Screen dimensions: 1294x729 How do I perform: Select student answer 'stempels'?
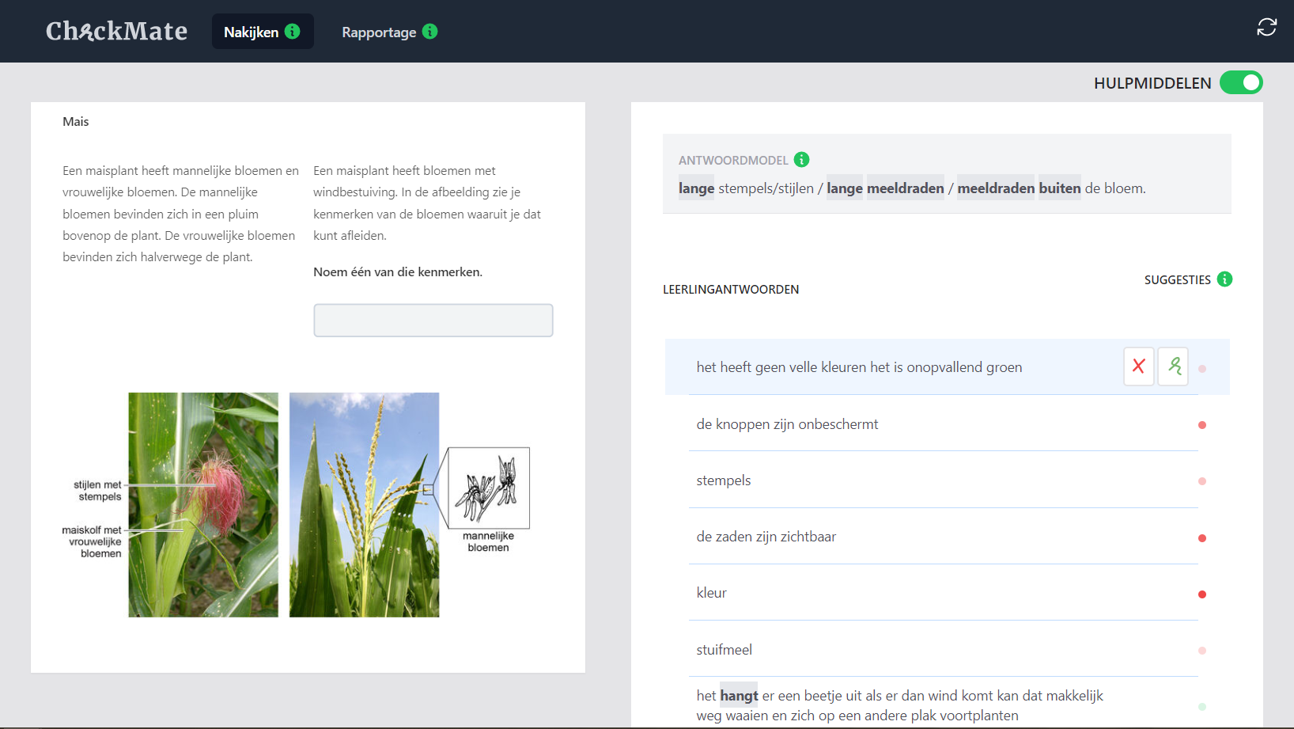723,480
